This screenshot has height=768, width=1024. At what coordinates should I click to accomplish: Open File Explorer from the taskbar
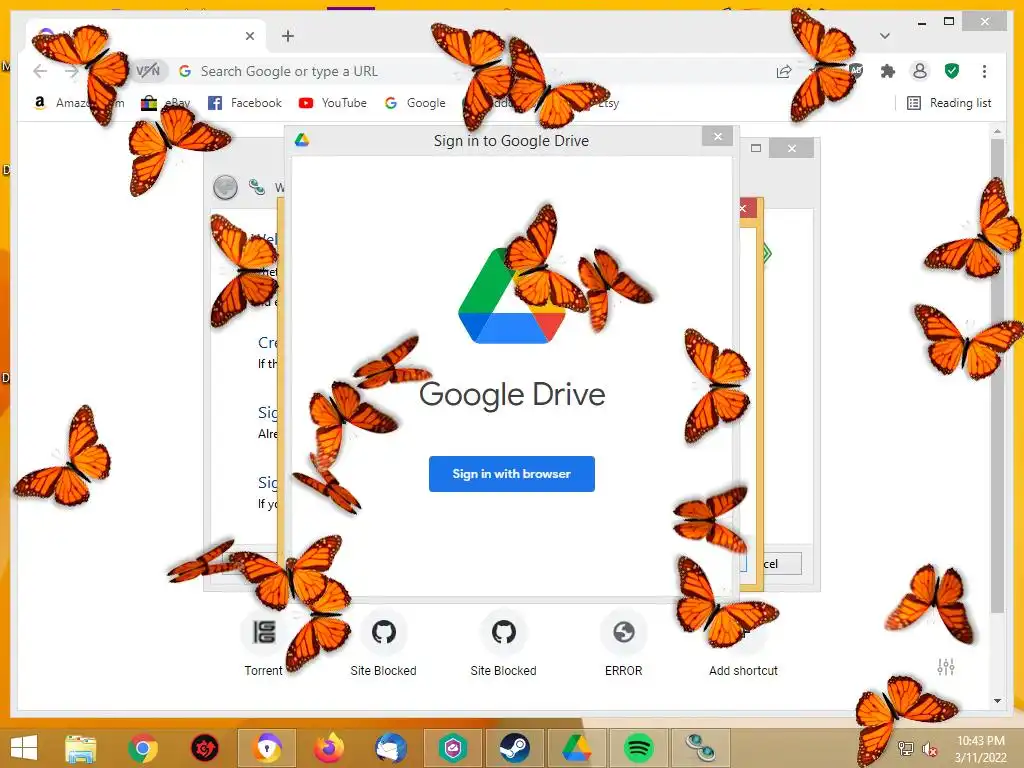tap(80, 748)
